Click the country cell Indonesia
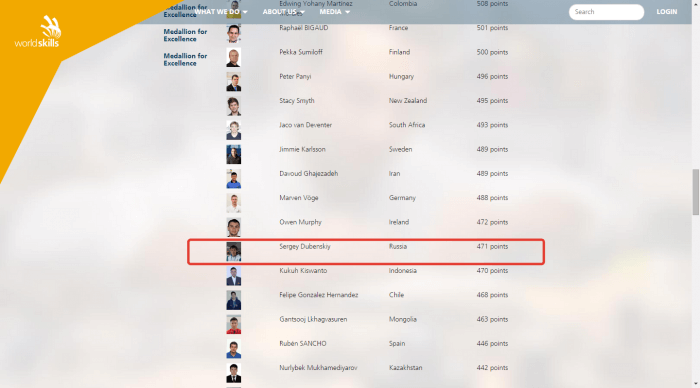The height and width of the screenshot is (388, 700). (x=403, y=271)
